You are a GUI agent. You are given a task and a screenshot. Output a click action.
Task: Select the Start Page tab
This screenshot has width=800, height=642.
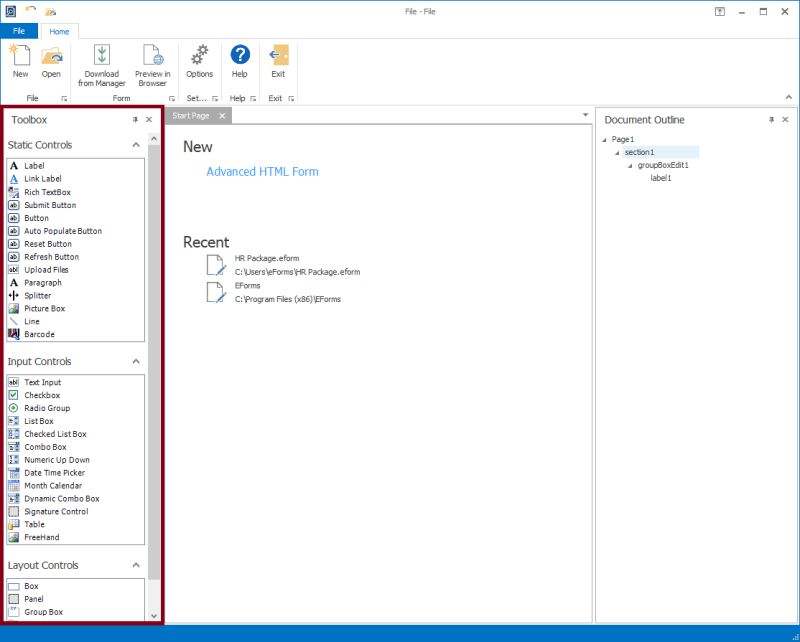tap(191, 116)
